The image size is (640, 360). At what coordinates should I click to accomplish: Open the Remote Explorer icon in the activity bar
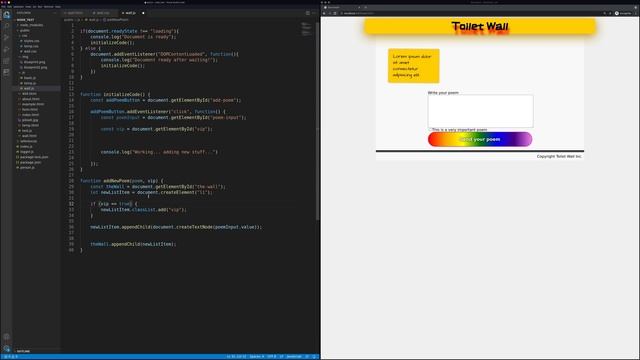click(7, 72)
